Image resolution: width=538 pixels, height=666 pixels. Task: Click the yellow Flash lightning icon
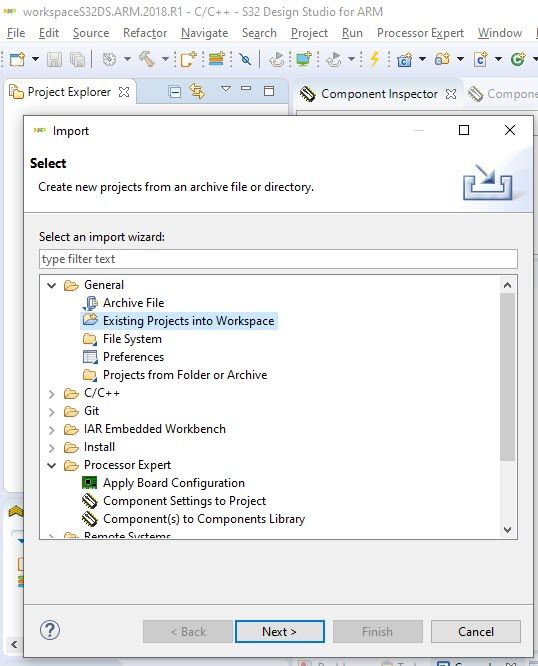click(x=375, y=59)
